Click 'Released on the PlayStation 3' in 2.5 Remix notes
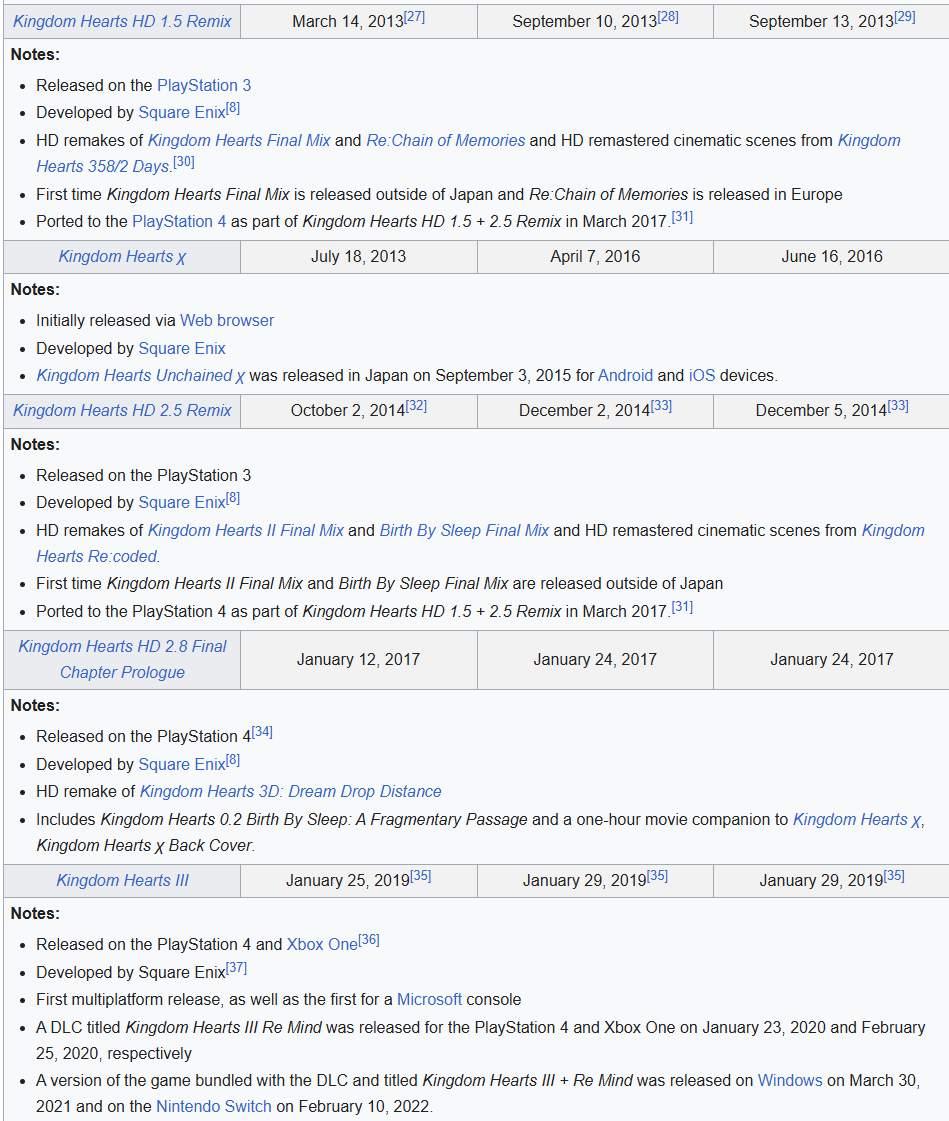Image resolution: width=949 pixels, height=1121 pixels. 144,476
